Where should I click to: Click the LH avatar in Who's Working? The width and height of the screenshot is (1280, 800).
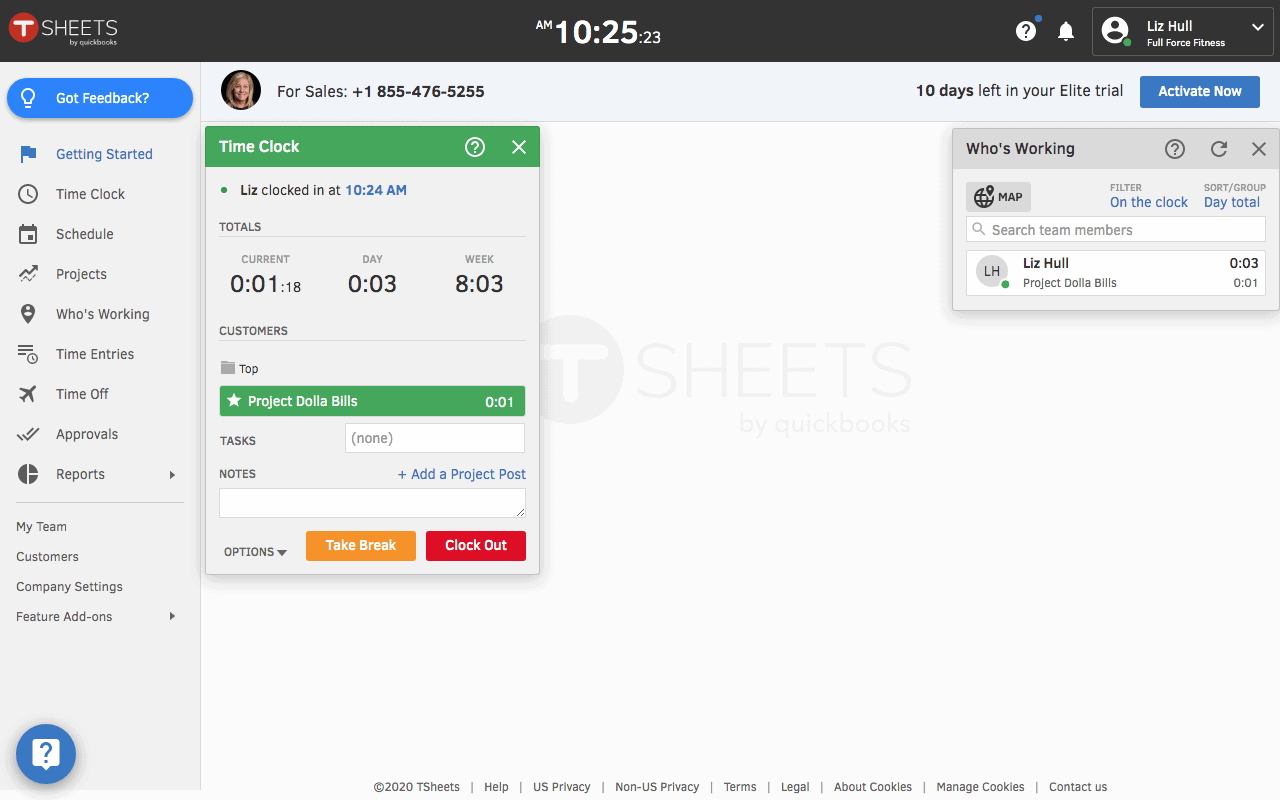point(992,271)
